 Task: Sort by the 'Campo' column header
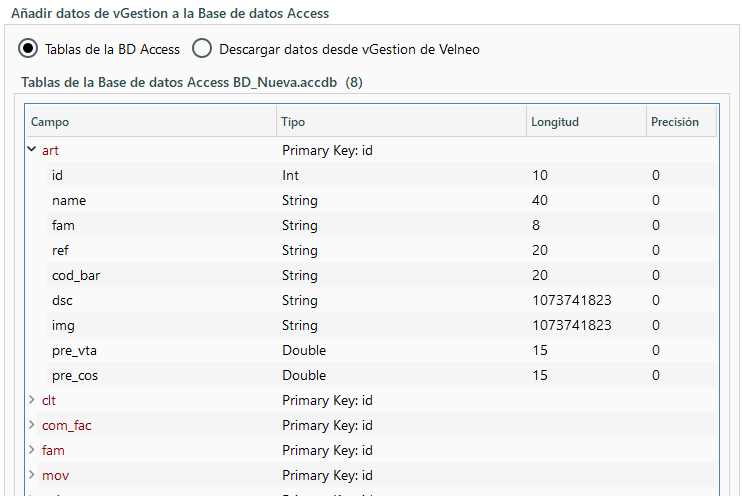coord(150,122)
